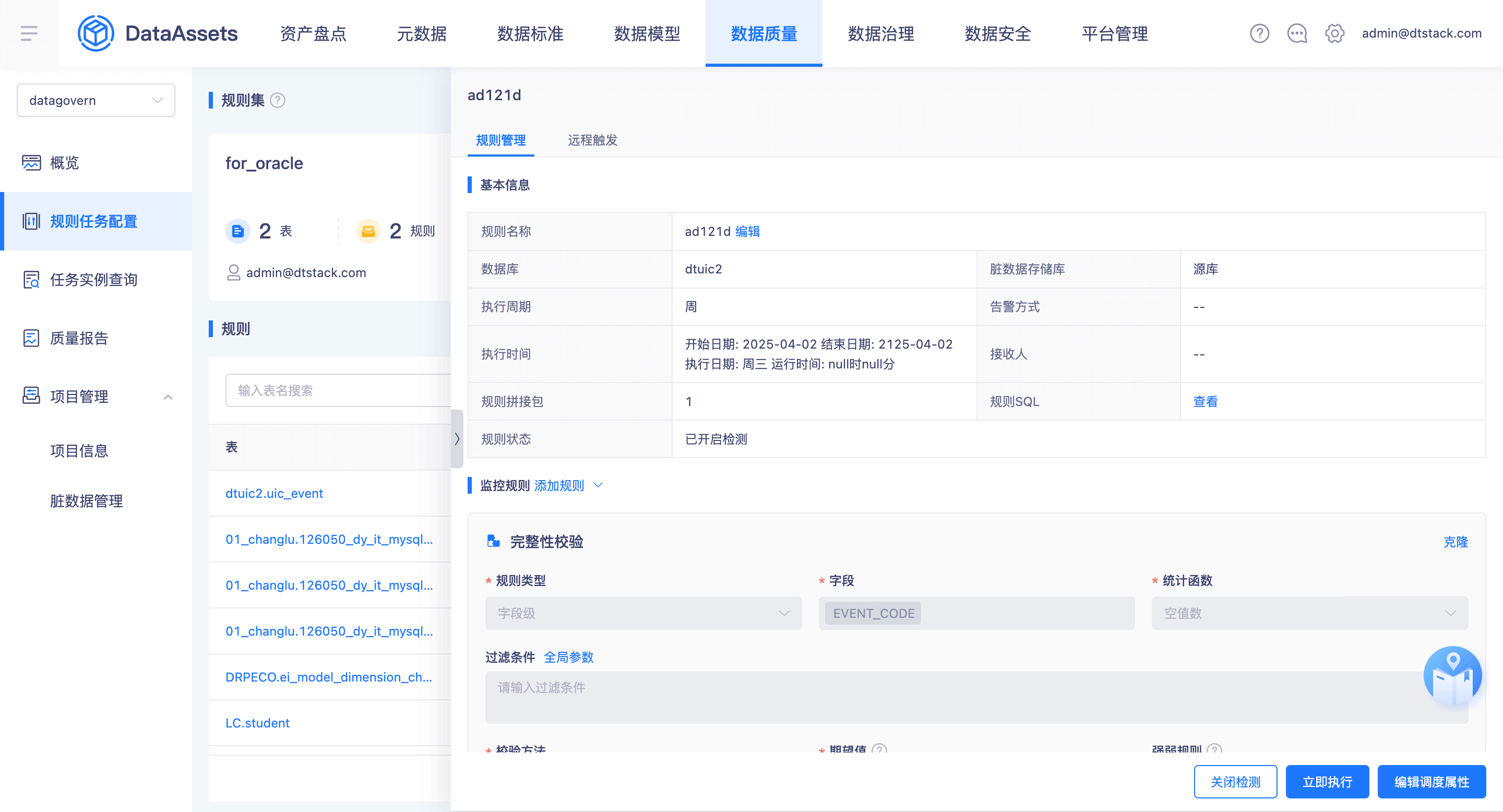The height and width of the screenshot is (812, 1503).
Task: Click the 克隆 link
Action: point(1455,541)
